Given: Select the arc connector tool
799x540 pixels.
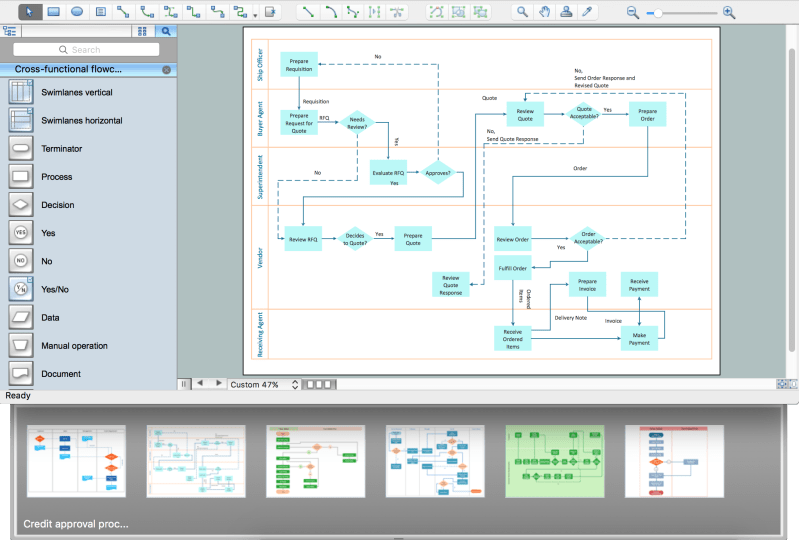Looking at the screenshot, I should pos(147,11).
